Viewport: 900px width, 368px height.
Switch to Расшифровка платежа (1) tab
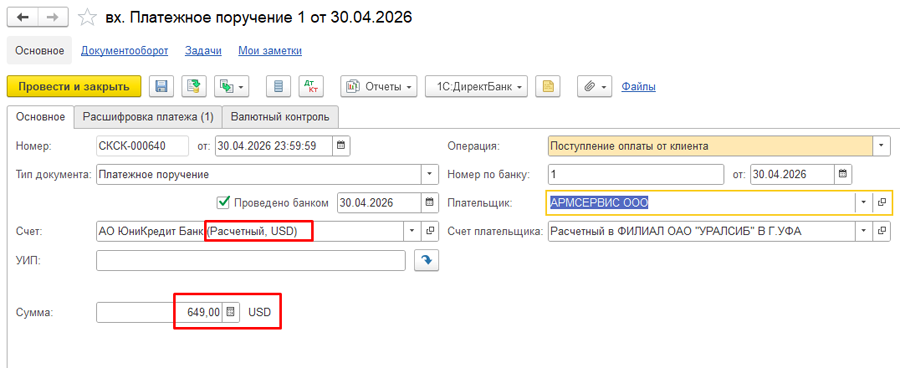[148, 117]
